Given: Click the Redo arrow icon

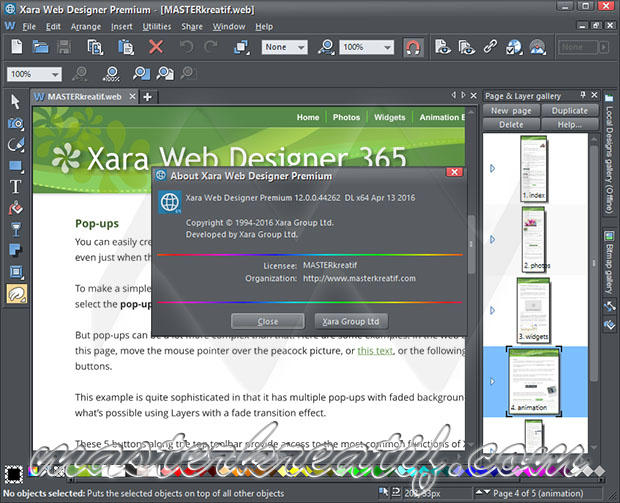Looking at the screenshot, I should point(211,47).
